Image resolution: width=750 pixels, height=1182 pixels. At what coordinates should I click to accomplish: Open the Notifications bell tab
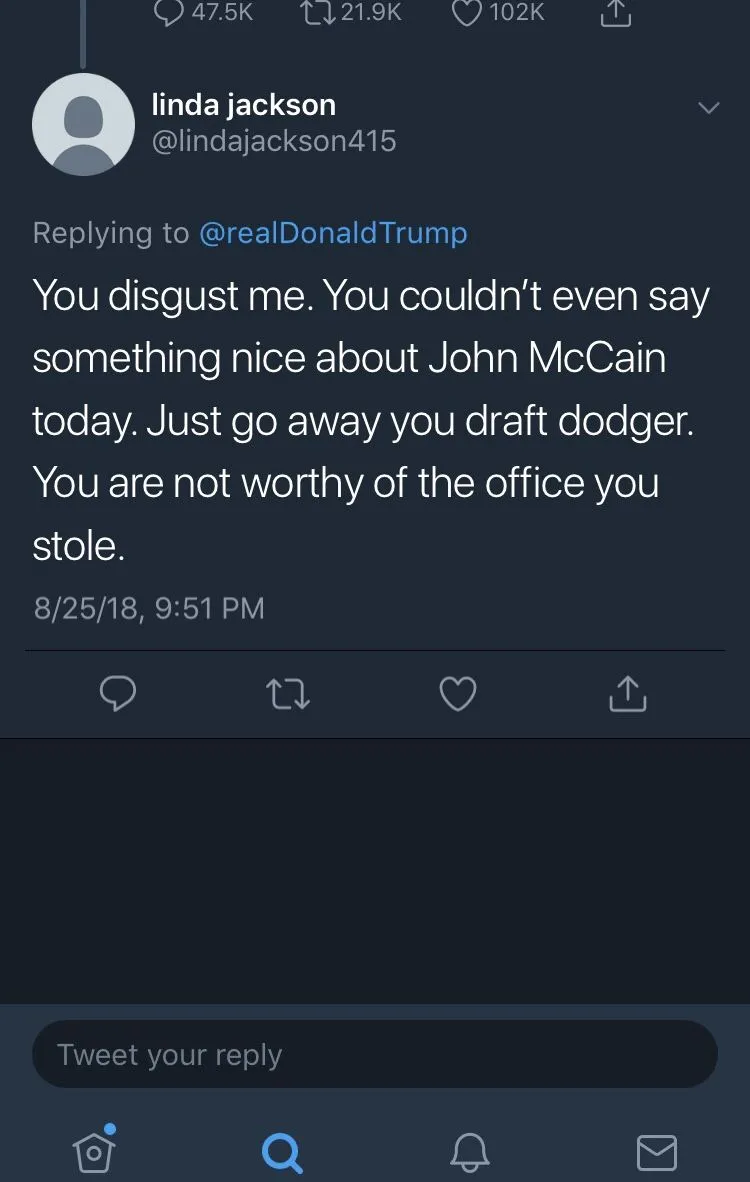469,1153
